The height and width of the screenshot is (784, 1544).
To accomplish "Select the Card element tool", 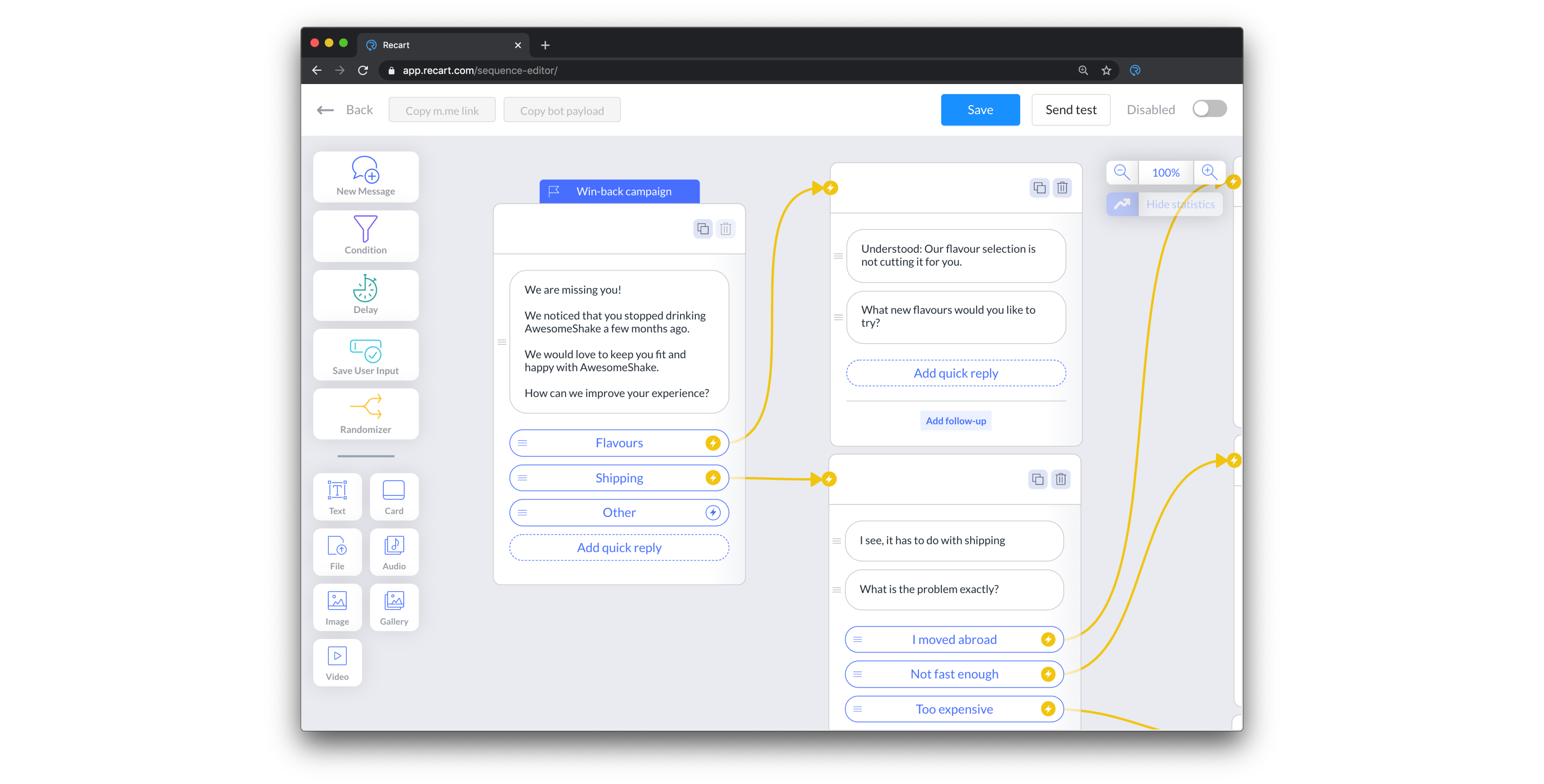I will [394, 497].
